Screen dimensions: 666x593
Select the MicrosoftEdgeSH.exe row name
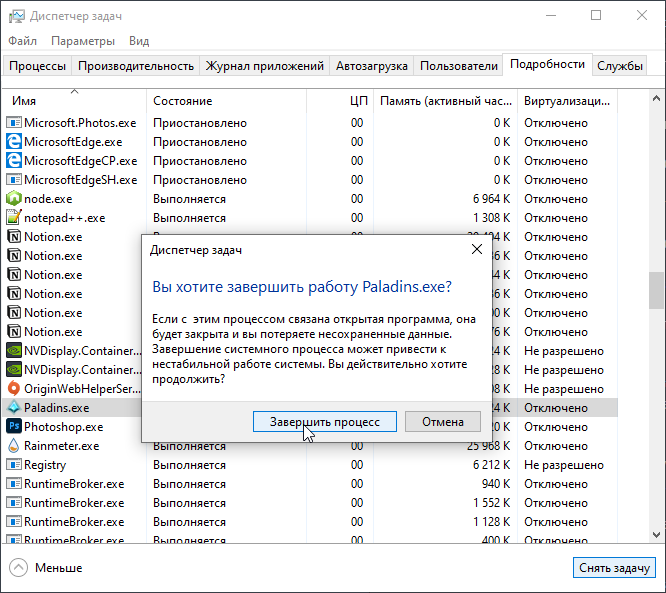pyautogui.click(x=81, y=180)
